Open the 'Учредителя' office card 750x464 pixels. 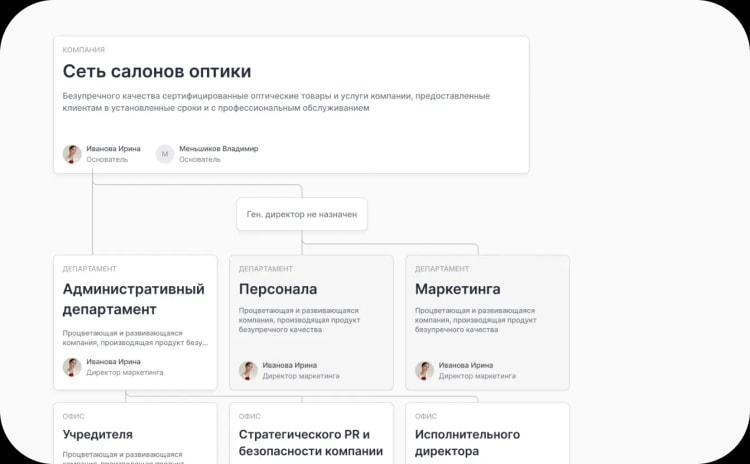pos(135,433)
